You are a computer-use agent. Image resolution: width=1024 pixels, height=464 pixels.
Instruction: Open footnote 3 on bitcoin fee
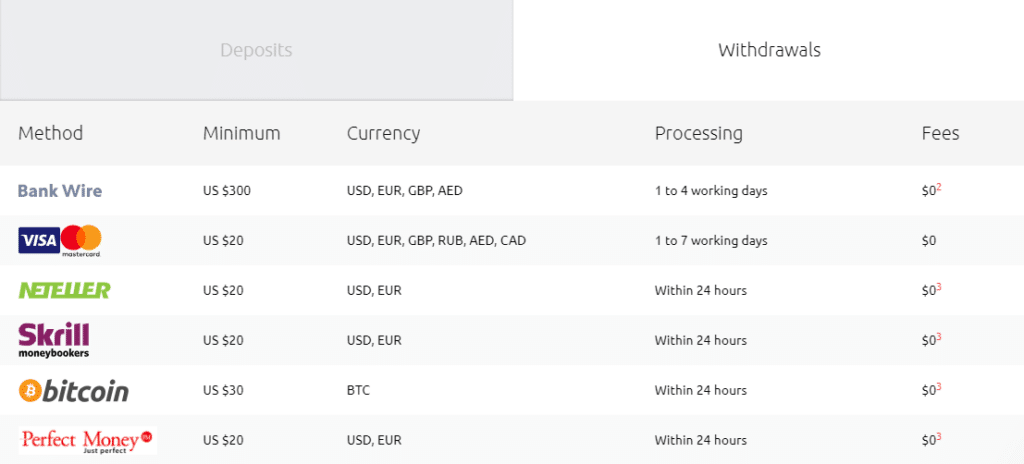click(939, 387)
